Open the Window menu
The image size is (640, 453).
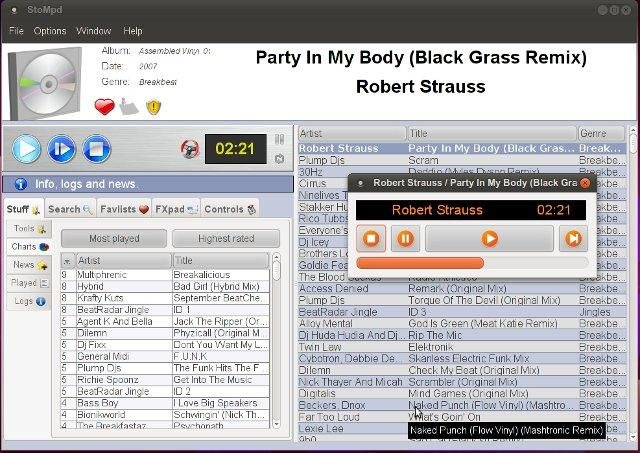click(93, 31)
